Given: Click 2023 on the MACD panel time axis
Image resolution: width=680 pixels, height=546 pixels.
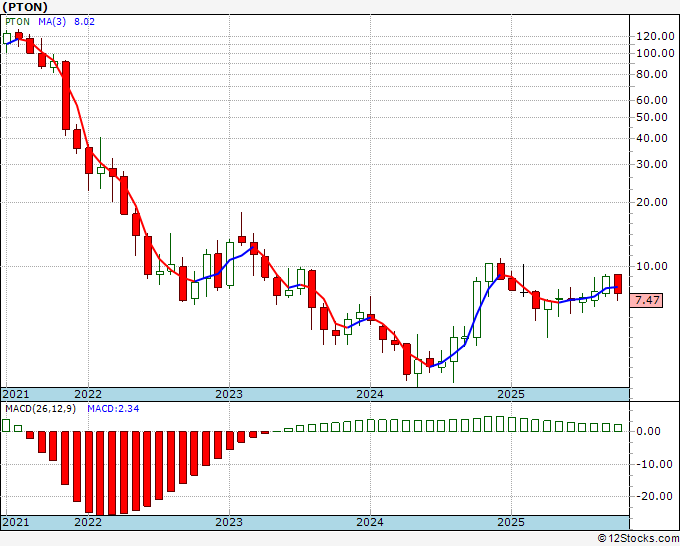Looking at the screenshot, I should click(229, 522).
